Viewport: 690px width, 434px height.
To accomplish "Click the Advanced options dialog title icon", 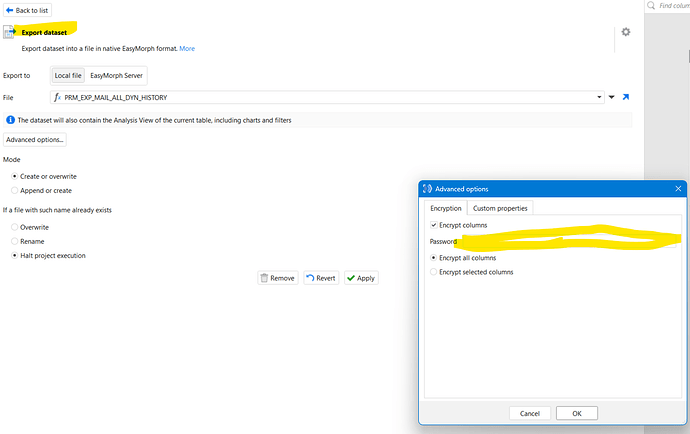I will coord(427,189).
